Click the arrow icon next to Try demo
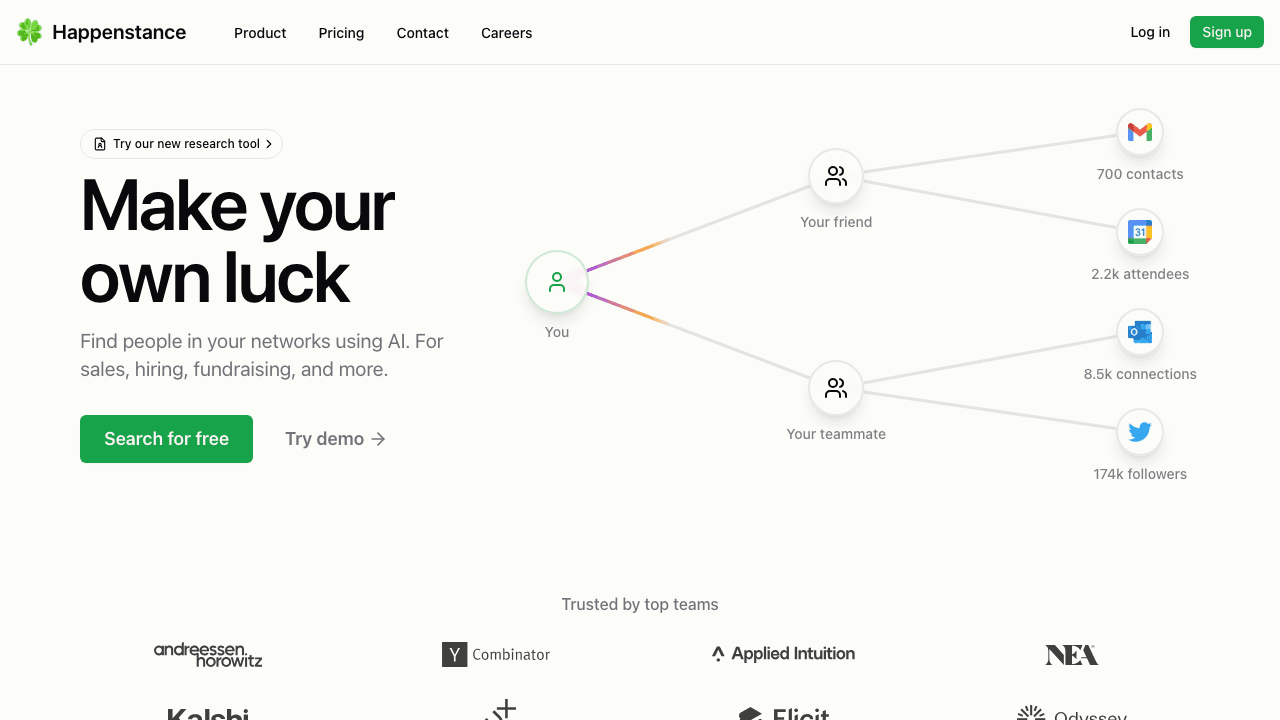This screenshot has height=720, width=1280. pos(377,439)
